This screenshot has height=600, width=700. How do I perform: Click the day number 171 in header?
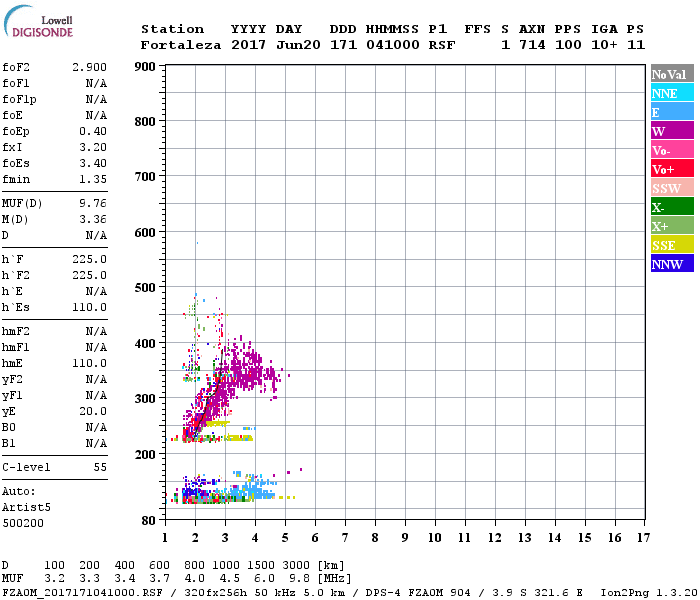click(x=343, y=45)
